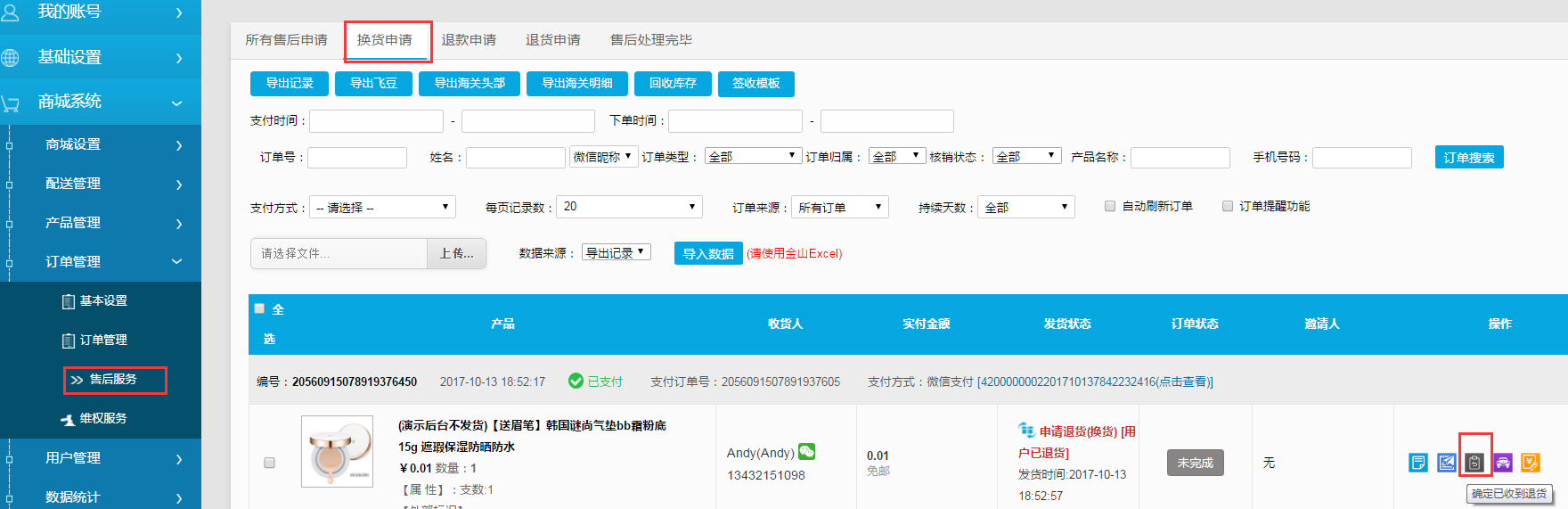Screen dimensions: 1568x509
Task: Toggle the 全选 select-all checkbox
Action: (x=259, y=308)
